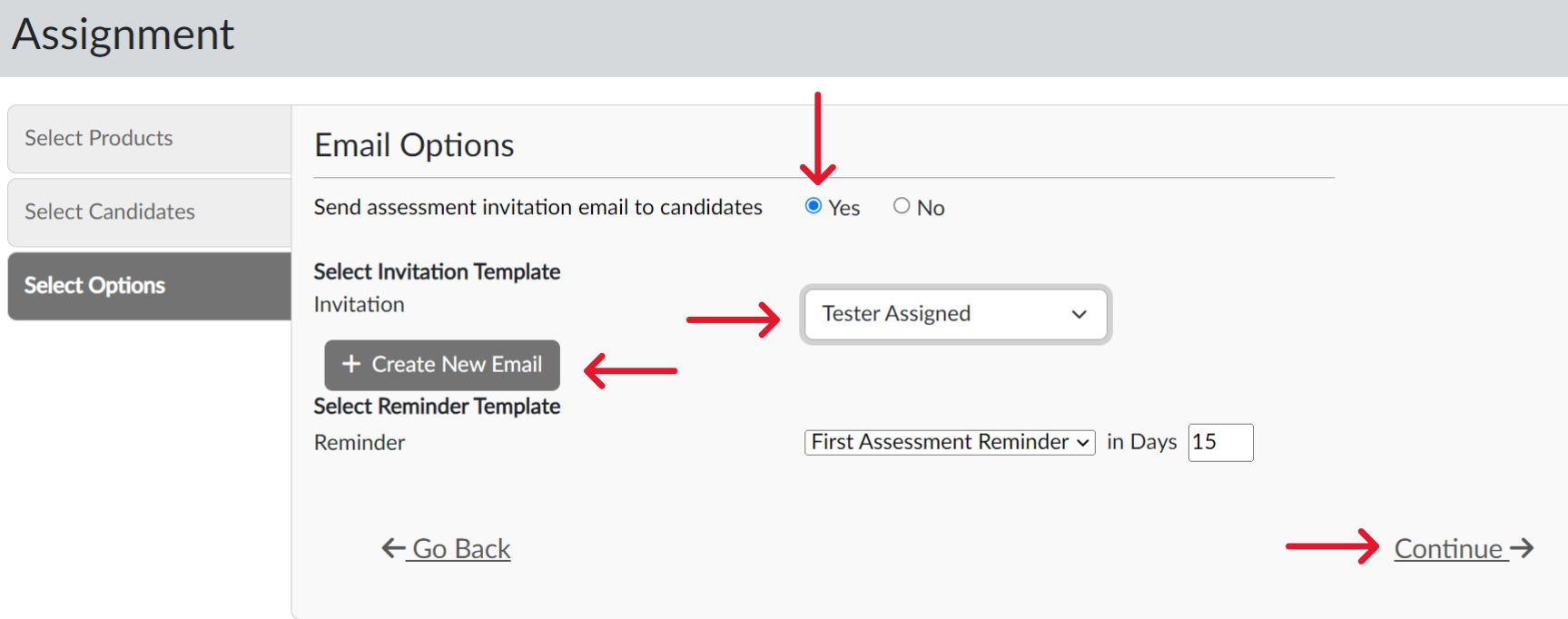Image resolution: width=1568 pixels, height=619 pixels.
Task: Click the left arrow icon beside Go Back
Action: pos(393,548)
